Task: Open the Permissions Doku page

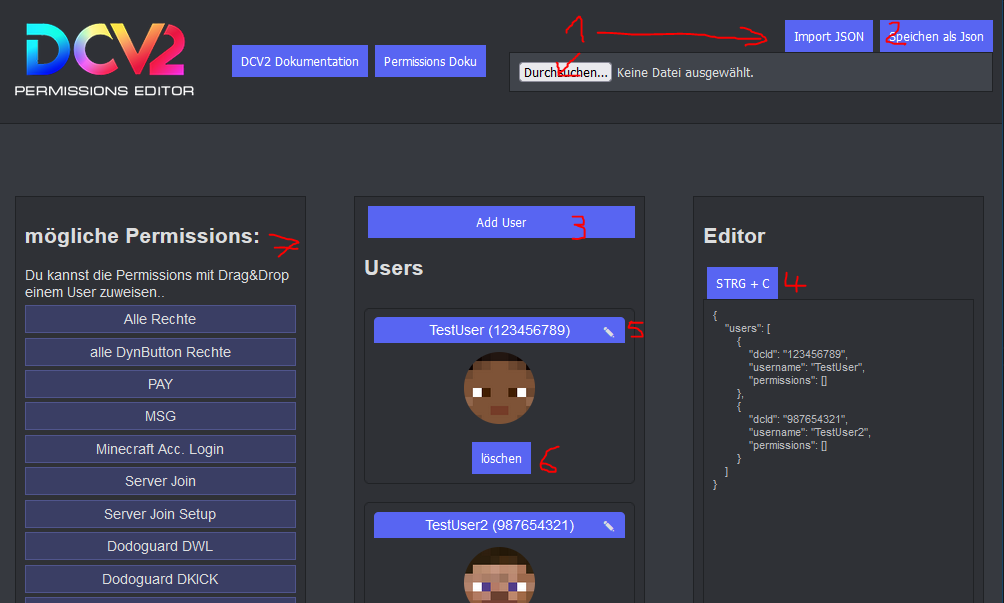Action: (x=430, y=61)
